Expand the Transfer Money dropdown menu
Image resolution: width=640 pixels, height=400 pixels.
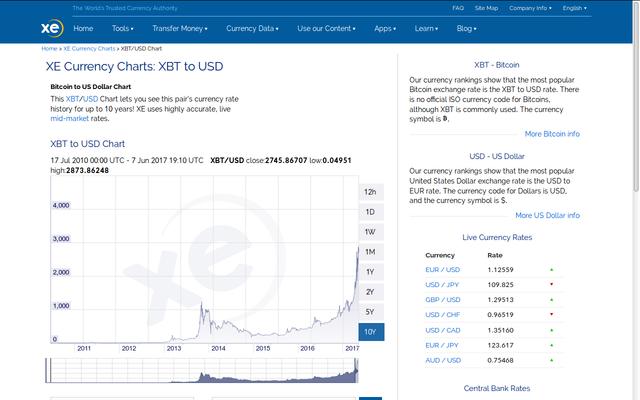180,29
